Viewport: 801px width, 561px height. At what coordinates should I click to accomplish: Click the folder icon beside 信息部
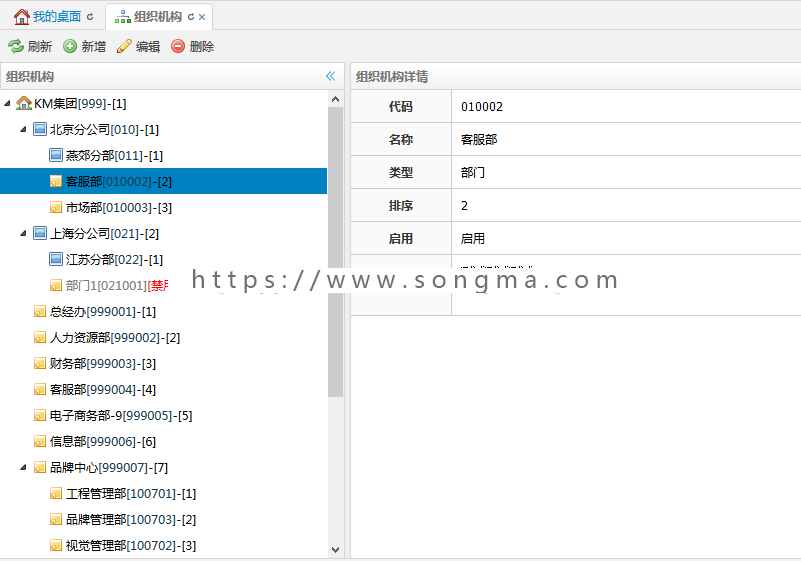click(x=40, y=441)
